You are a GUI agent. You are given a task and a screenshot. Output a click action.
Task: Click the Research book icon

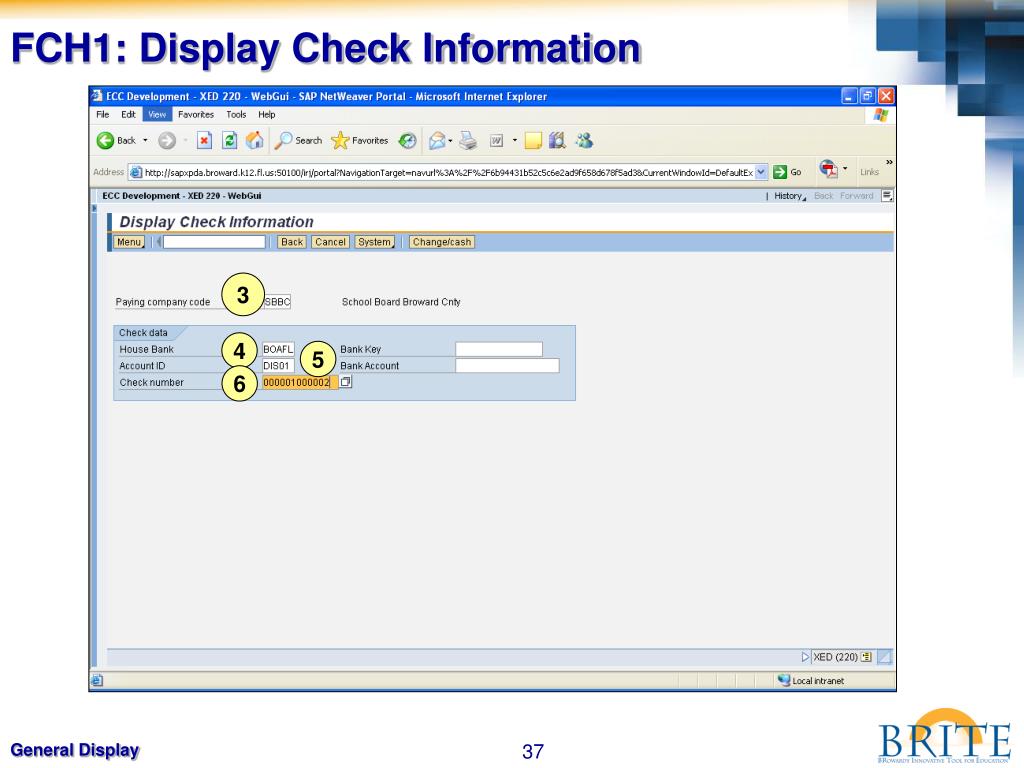point(557,140)
